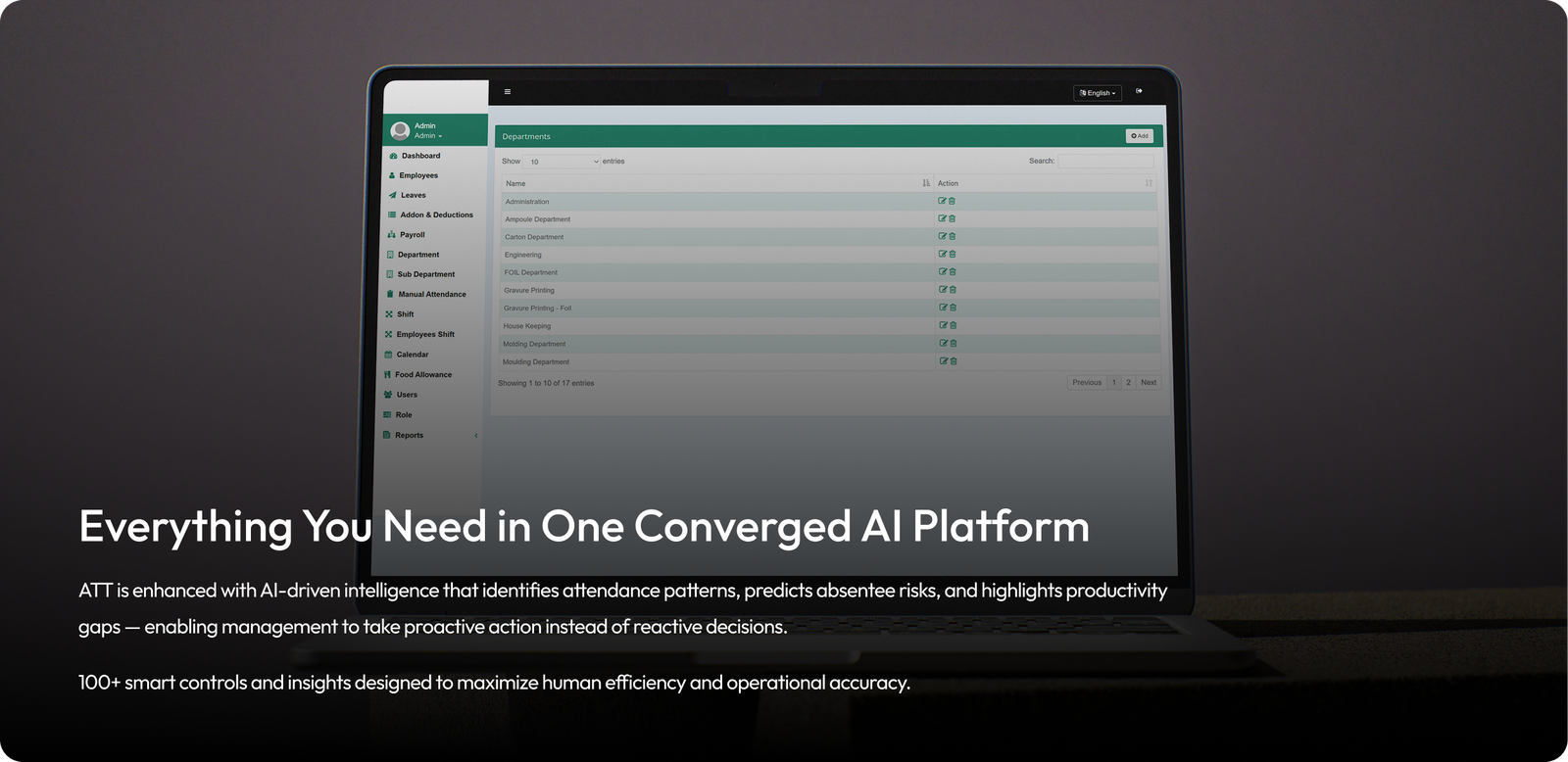Image resolution: width=1568 pixels, height=762 pixels.
Task: Click the Next pagination button
Action: (x=1148, y=383)
